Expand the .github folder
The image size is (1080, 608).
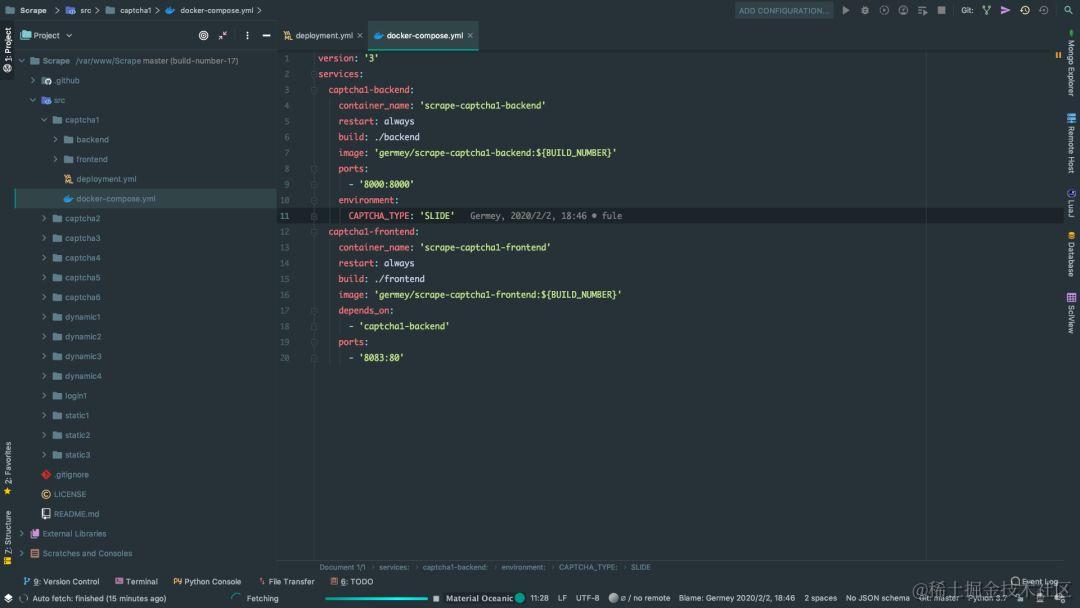(32, 81)
